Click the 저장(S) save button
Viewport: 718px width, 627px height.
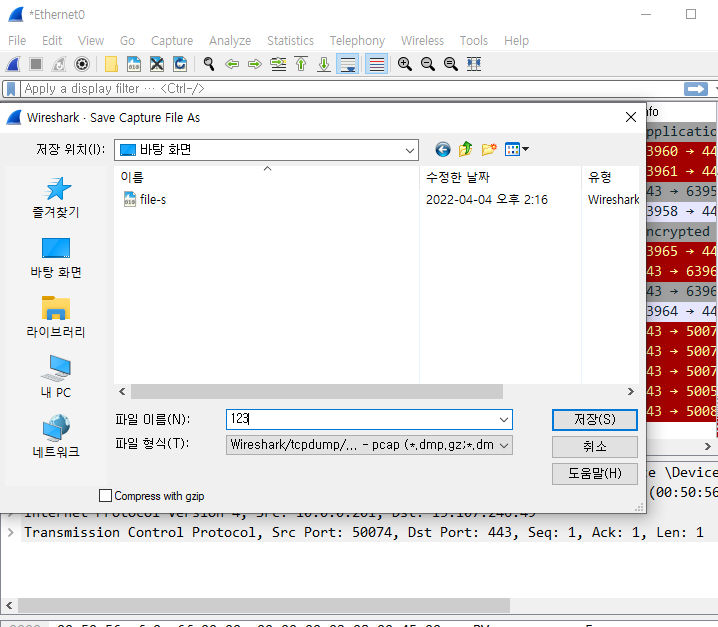click(594, 420)
